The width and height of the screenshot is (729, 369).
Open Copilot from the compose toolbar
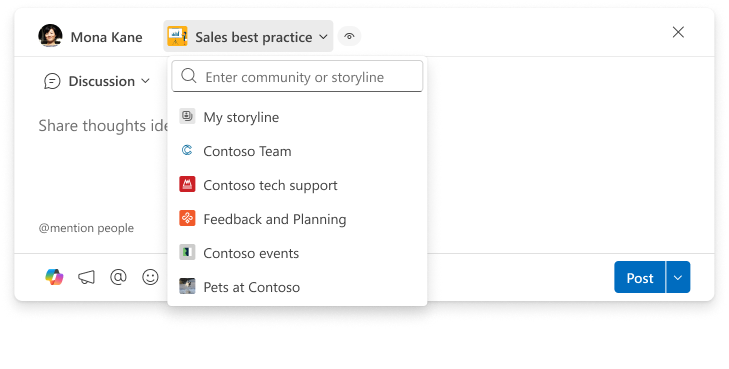(54, 277)
